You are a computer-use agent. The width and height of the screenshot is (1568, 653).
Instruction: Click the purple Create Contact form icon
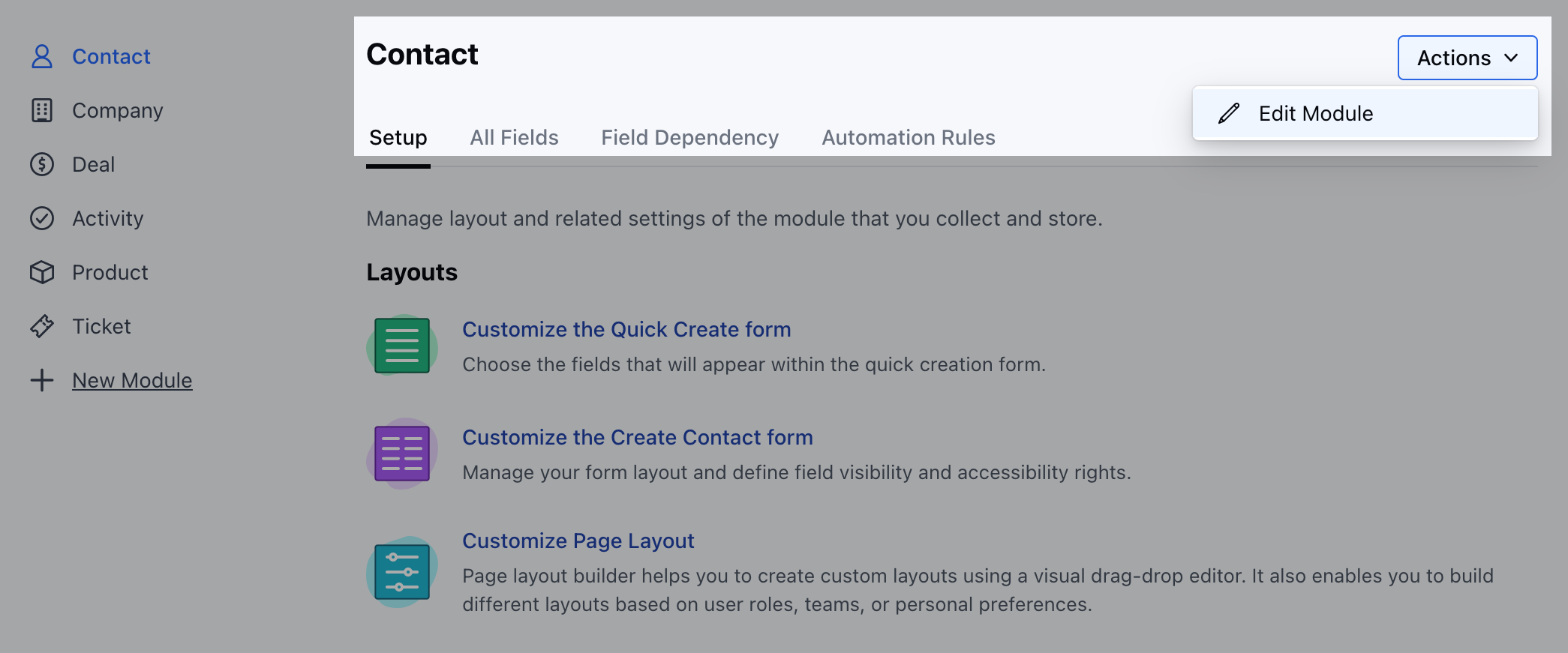402,454
